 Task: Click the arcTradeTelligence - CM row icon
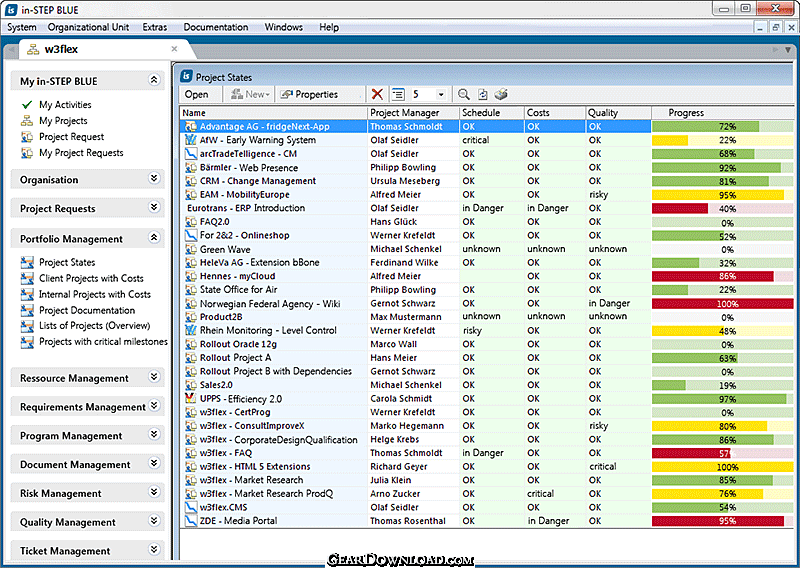pos(191,154)
